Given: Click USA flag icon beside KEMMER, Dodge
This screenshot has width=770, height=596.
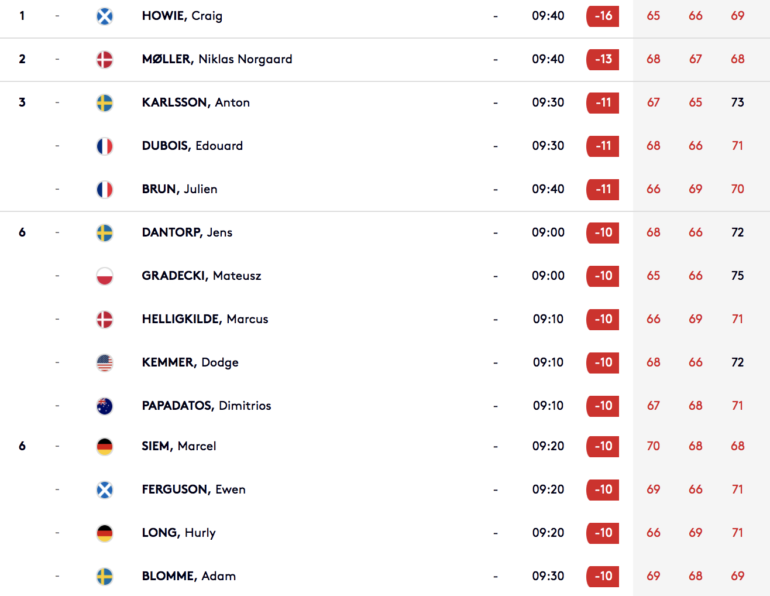Looking at the screenshot, I should 105,363.
